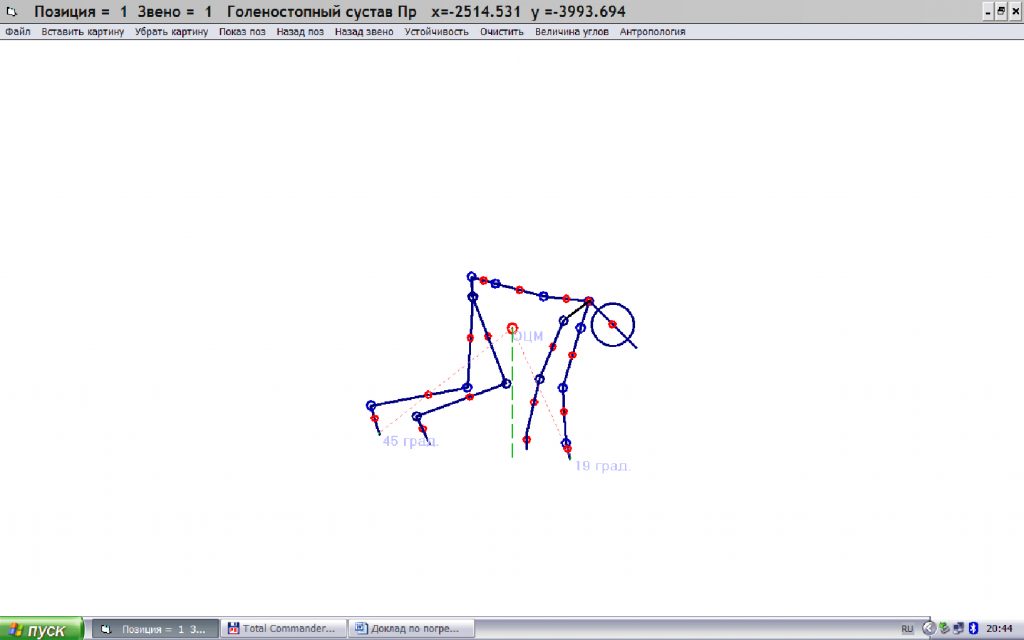The width and height of the screenshot is (1024, 640).
Task: Expand hidden system tray icons arrow
Action: pos(928,629)
